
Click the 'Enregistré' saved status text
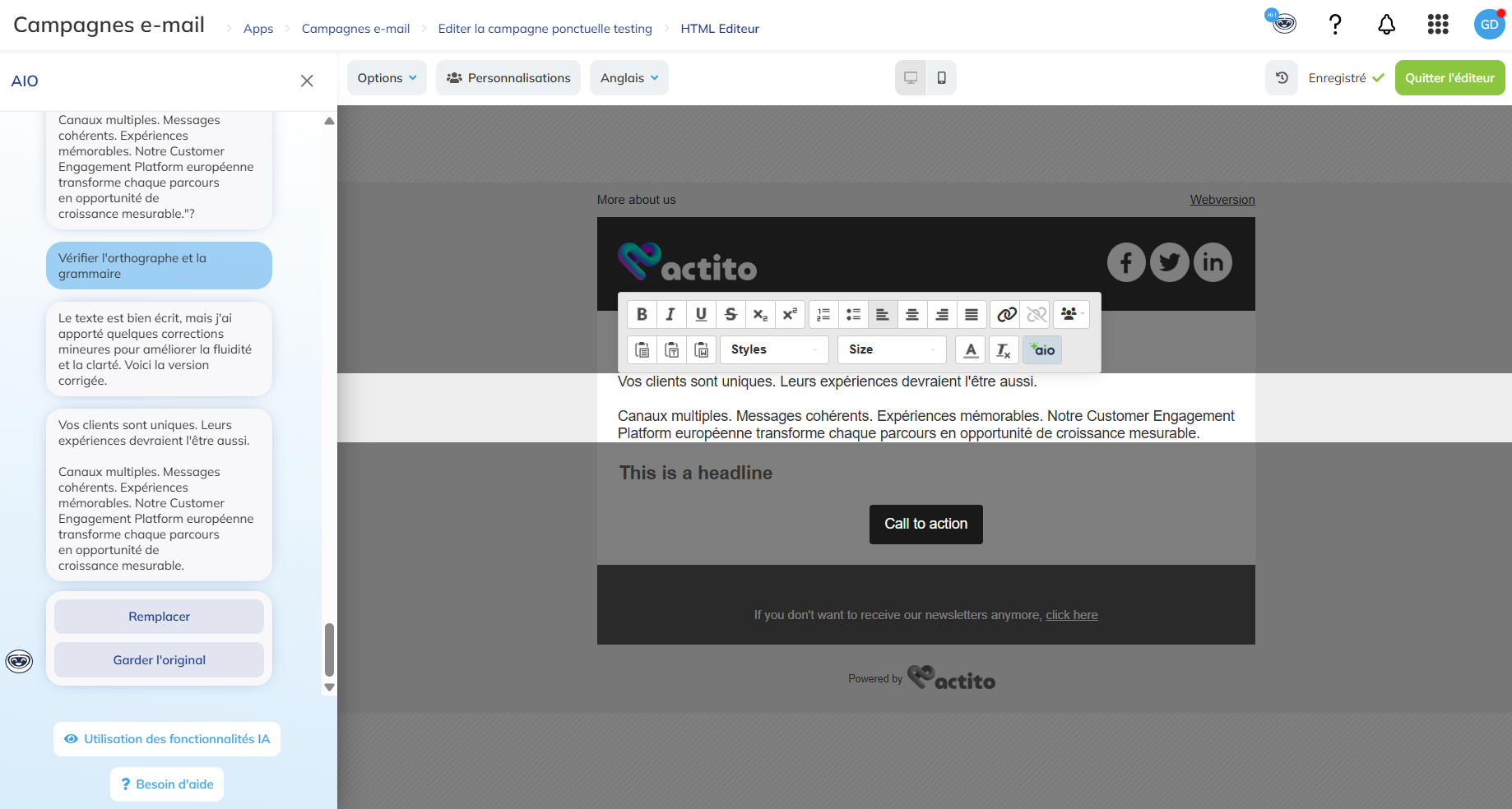1337,78
